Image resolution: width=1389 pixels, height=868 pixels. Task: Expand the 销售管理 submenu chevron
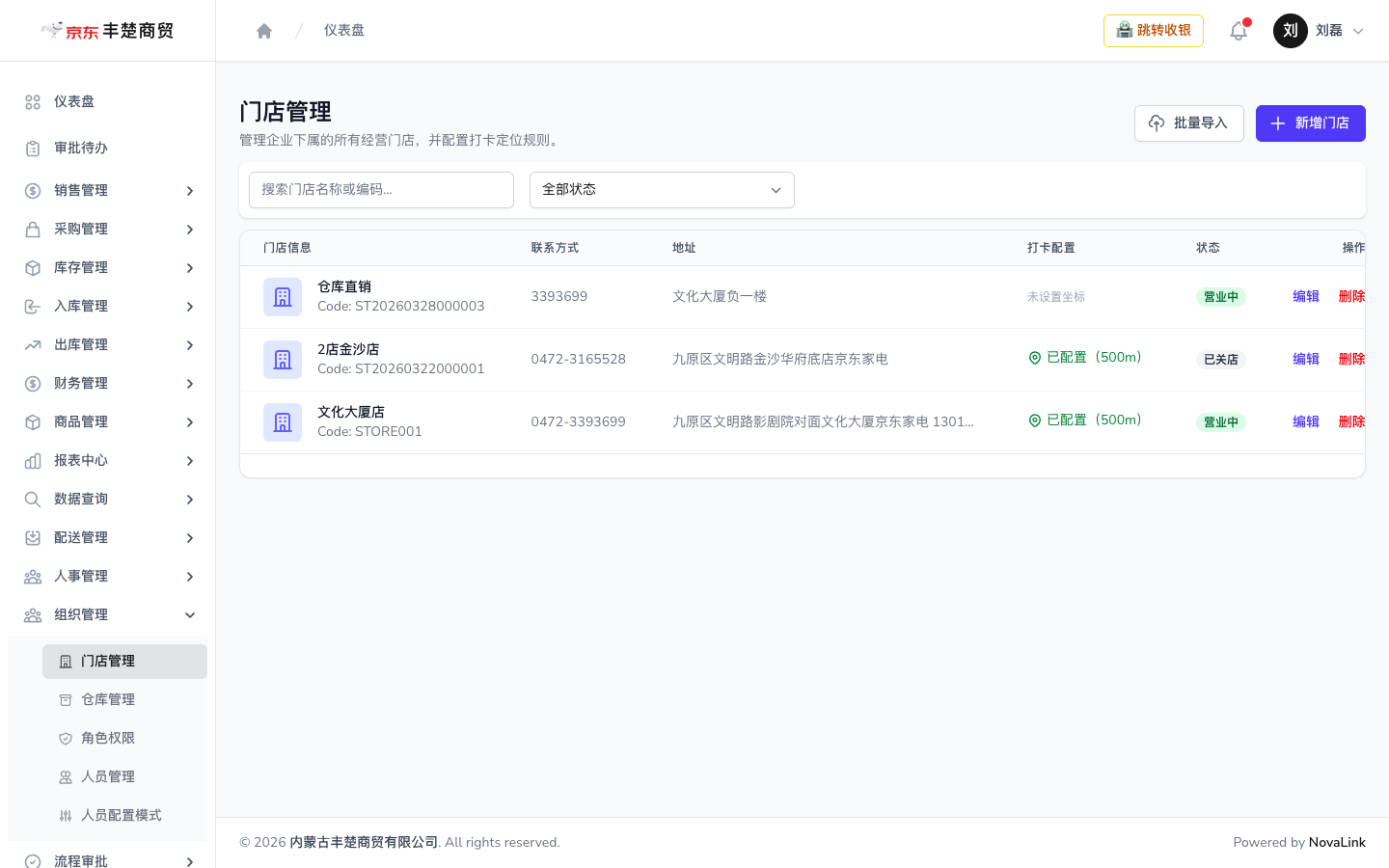tap(190, 191)
